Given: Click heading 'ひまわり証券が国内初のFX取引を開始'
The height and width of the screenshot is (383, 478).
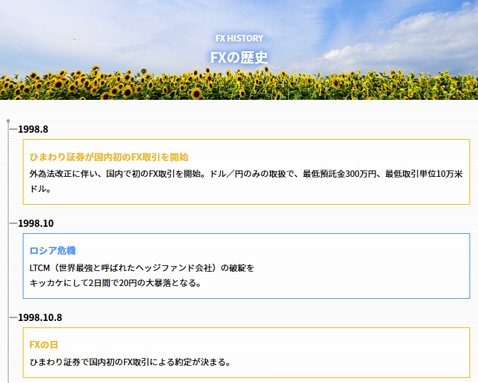Looking at the screenshot, I should [x=109, y=157].
